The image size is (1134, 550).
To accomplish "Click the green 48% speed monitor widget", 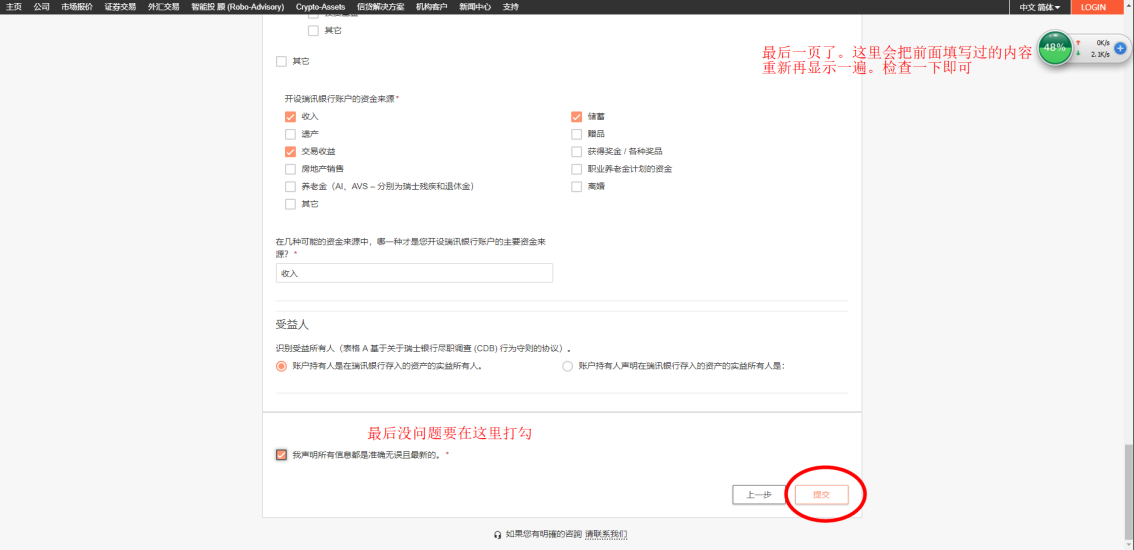I will click(x=1055, y=48).
